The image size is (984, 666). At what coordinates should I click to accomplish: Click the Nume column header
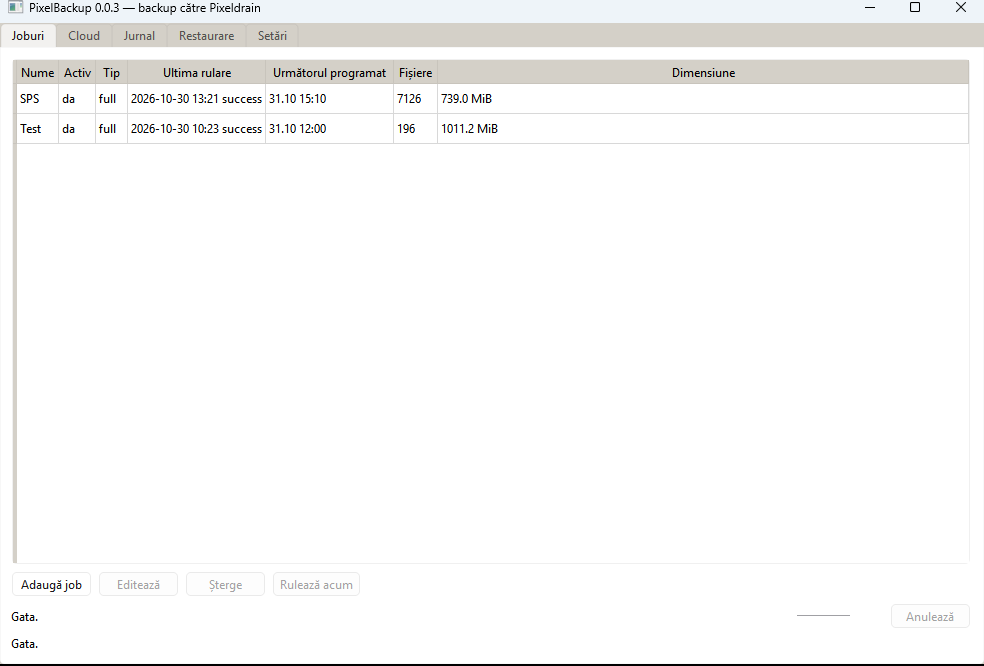(x=38, y=73)
